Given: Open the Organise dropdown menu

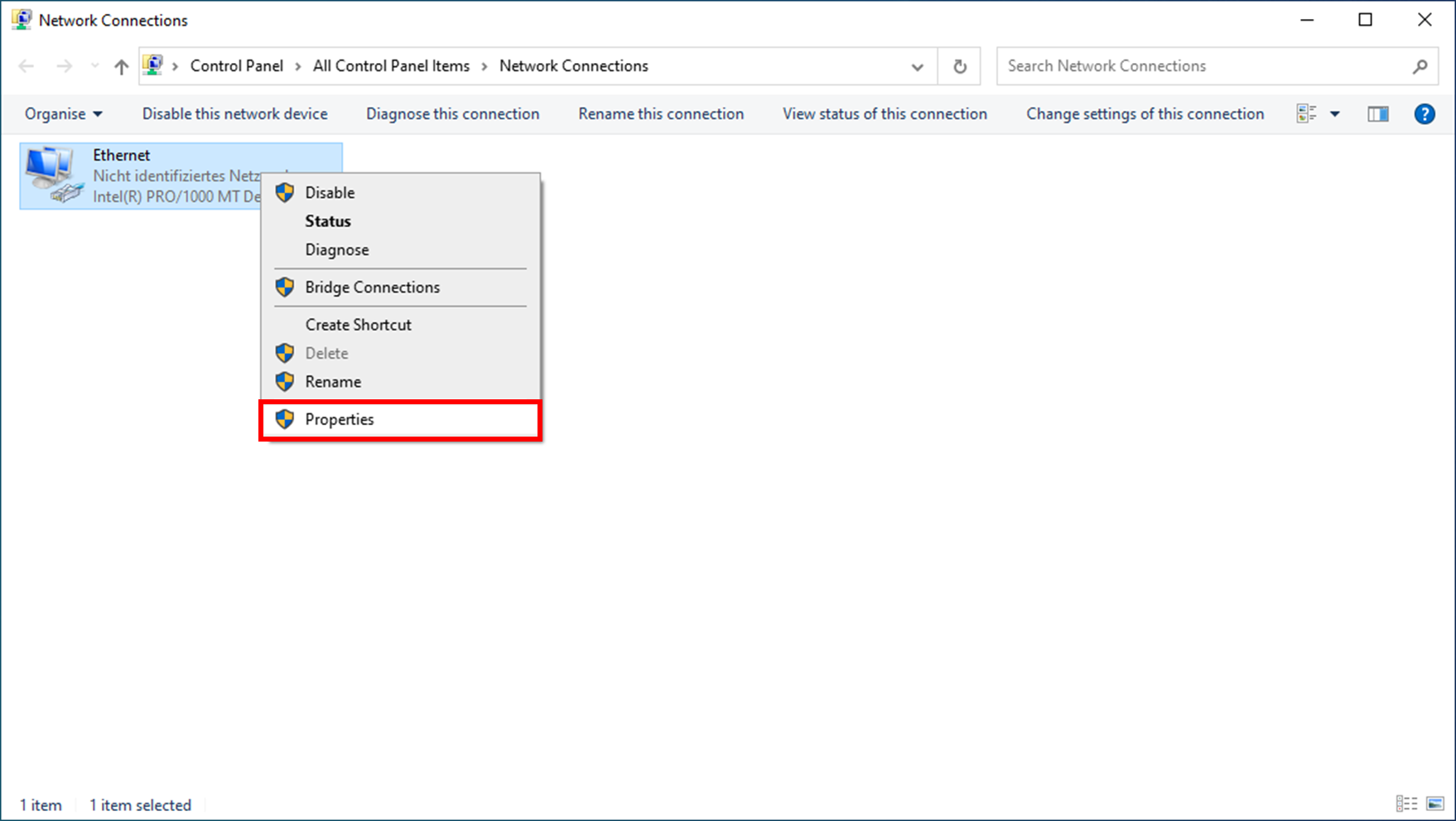Looking at the screenshot, I should click(63, 114).
